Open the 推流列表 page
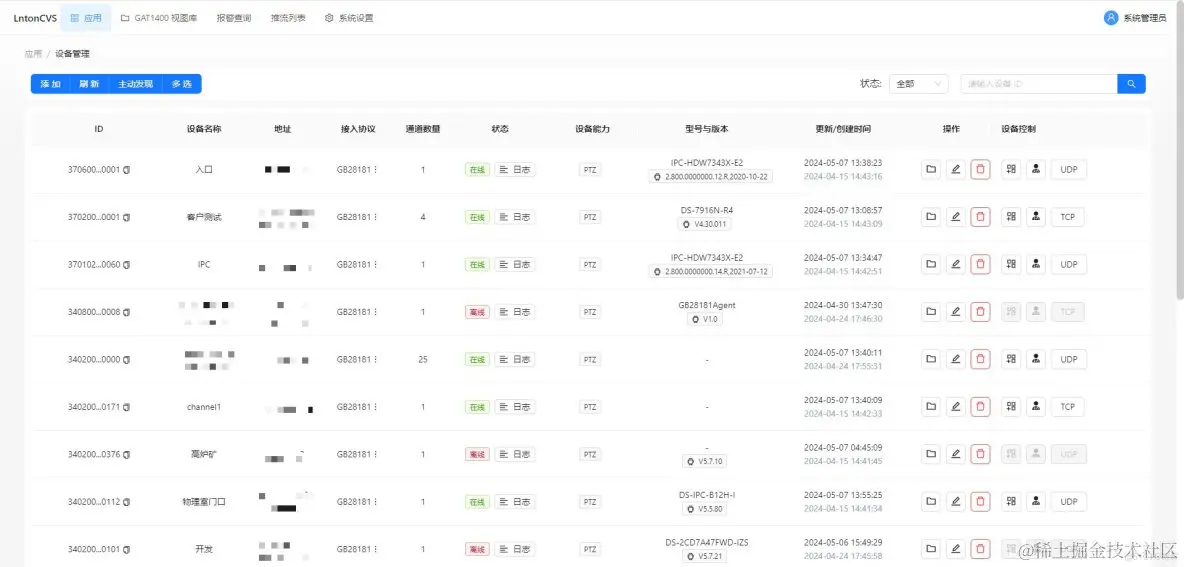1184x567 pixels. 288,18
